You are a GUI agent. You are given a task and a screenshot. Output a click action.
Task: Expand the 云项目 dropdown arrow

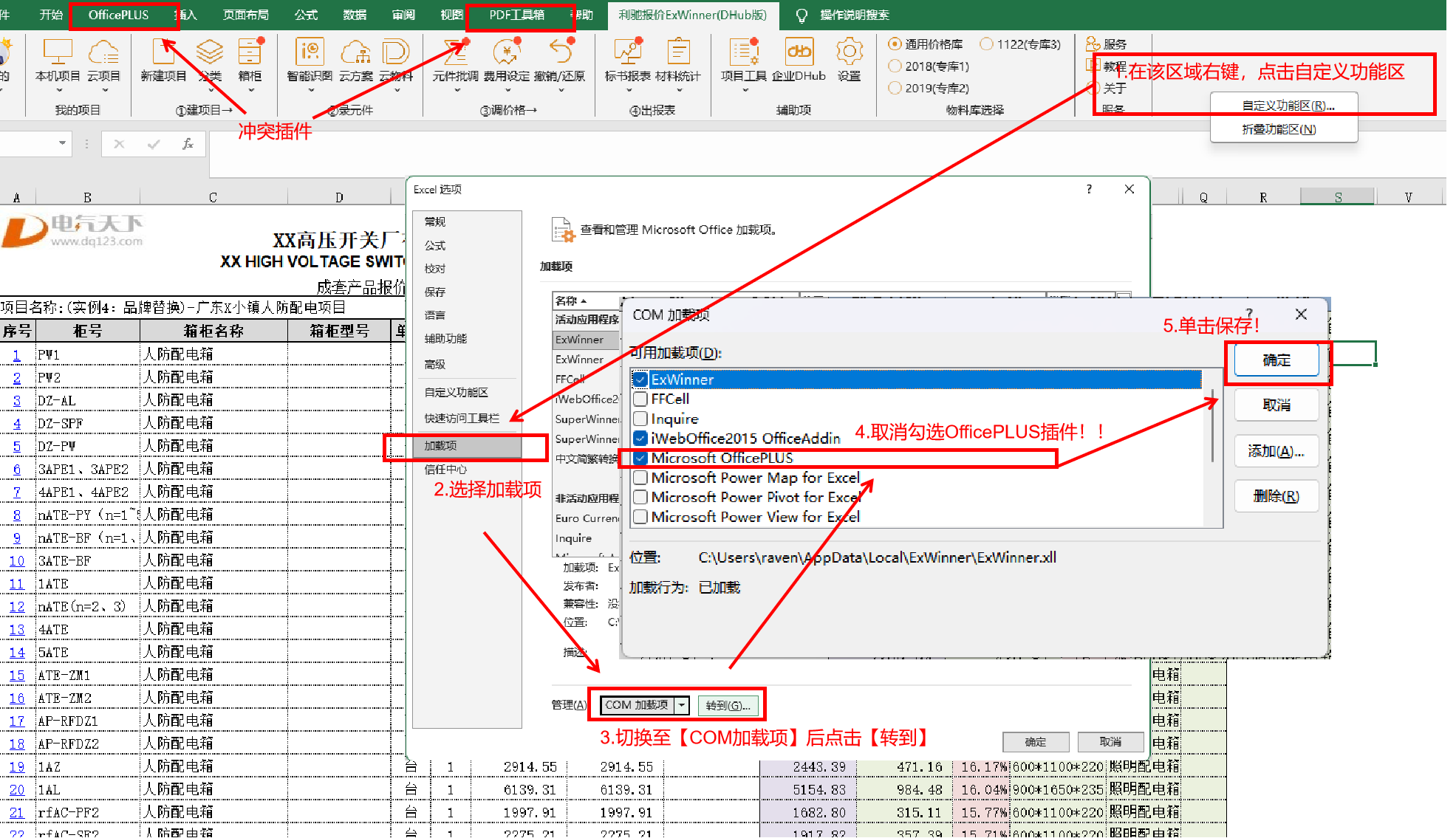[x=105, y=91]
